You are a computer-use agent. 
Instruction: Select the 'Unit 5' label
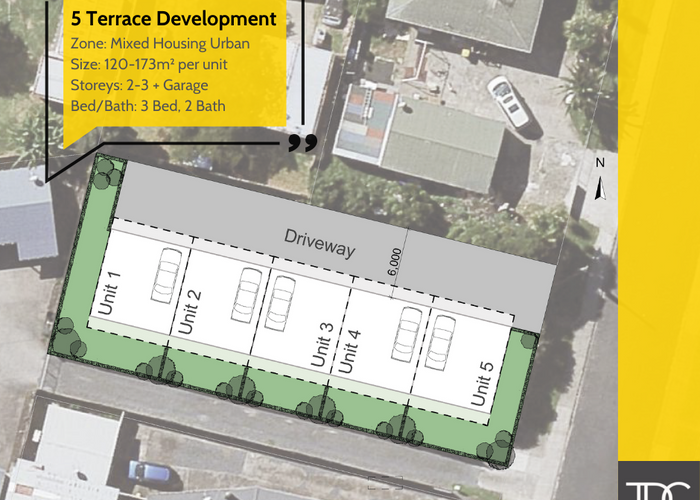pos(483,384)
